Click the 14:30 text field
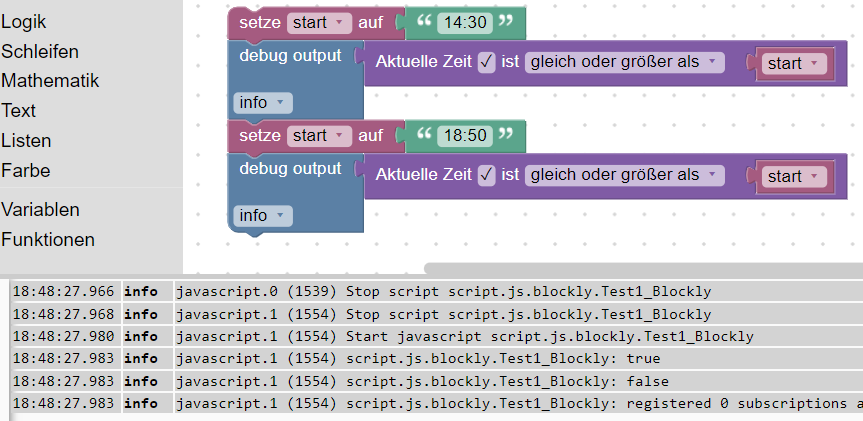 tap(465, 22)
